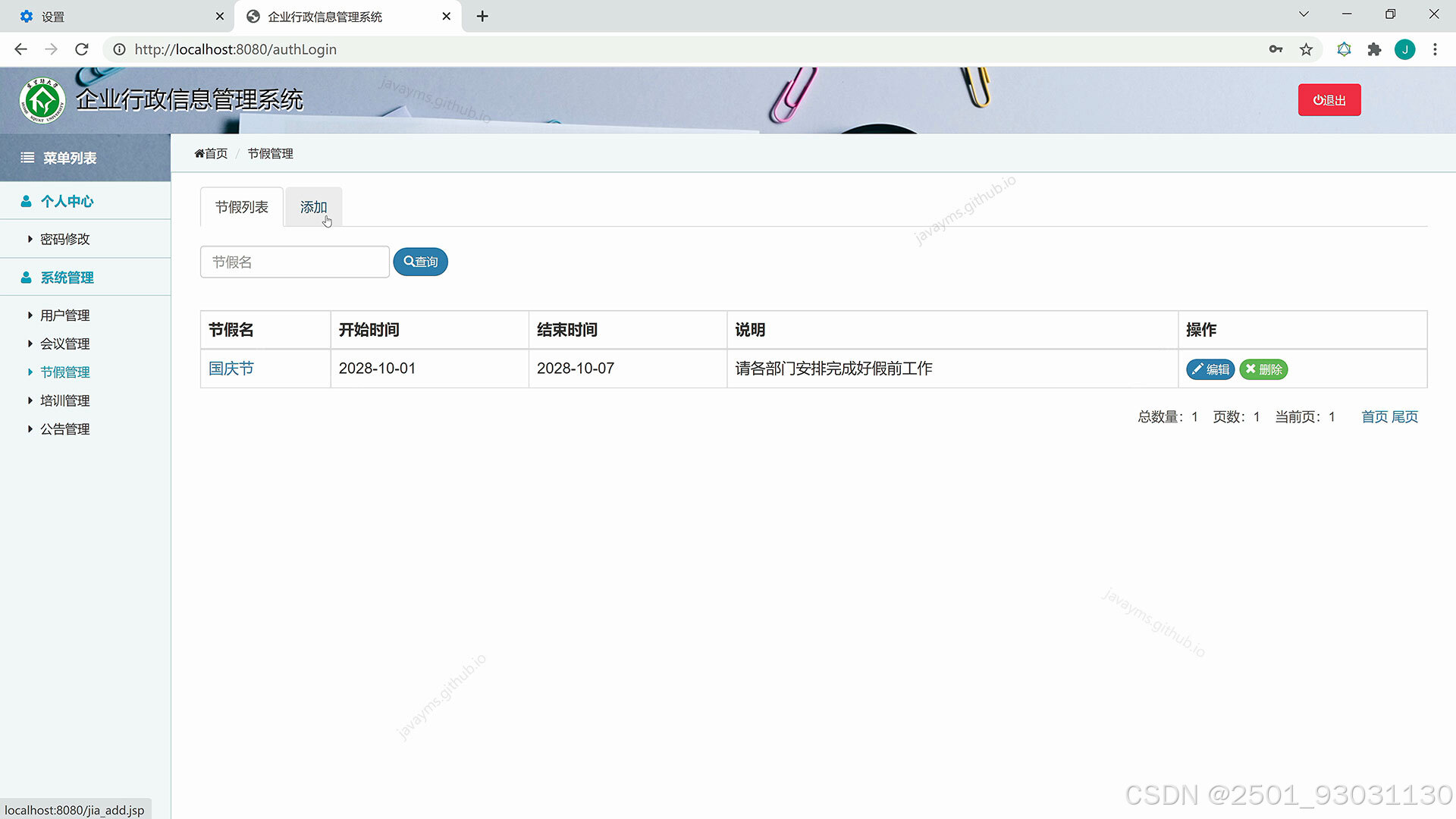Click the 企业行政信息管理系统 header title
This screenshot has height=819, width=1456.
pyautogui.click(x=190, y=99)
